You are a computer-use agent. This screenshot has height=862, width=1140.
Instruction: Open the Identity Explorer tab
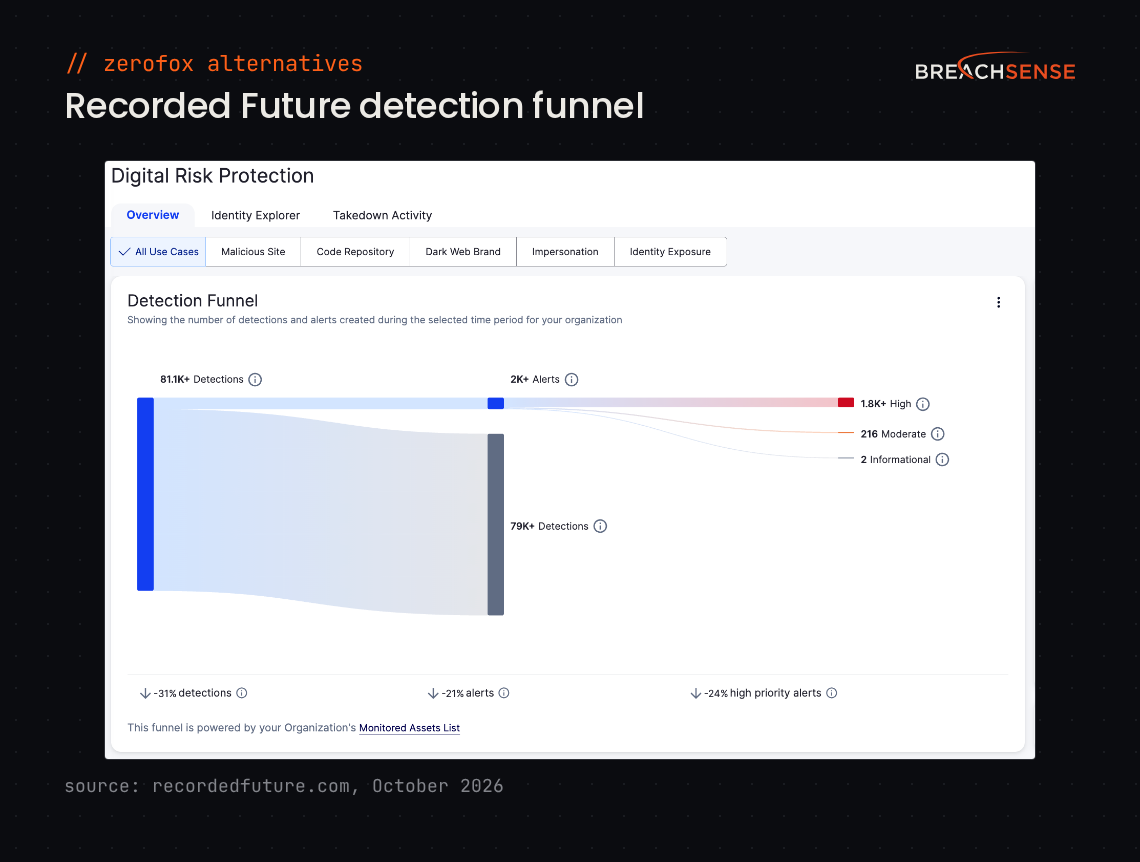coord(255,215)
